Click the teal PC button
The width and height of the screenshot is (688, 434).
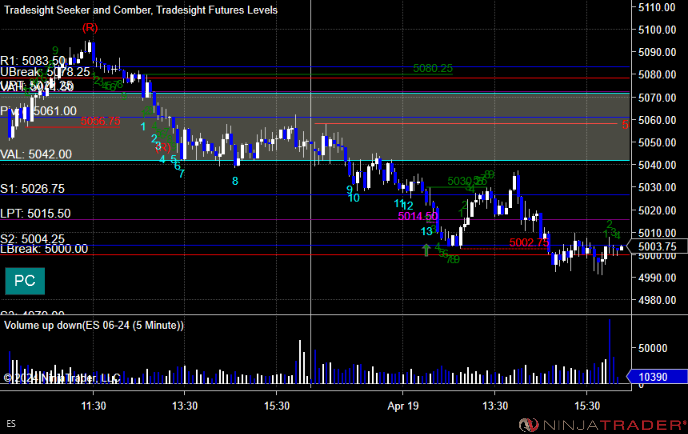pyautogui.click(x=25, y=281)
